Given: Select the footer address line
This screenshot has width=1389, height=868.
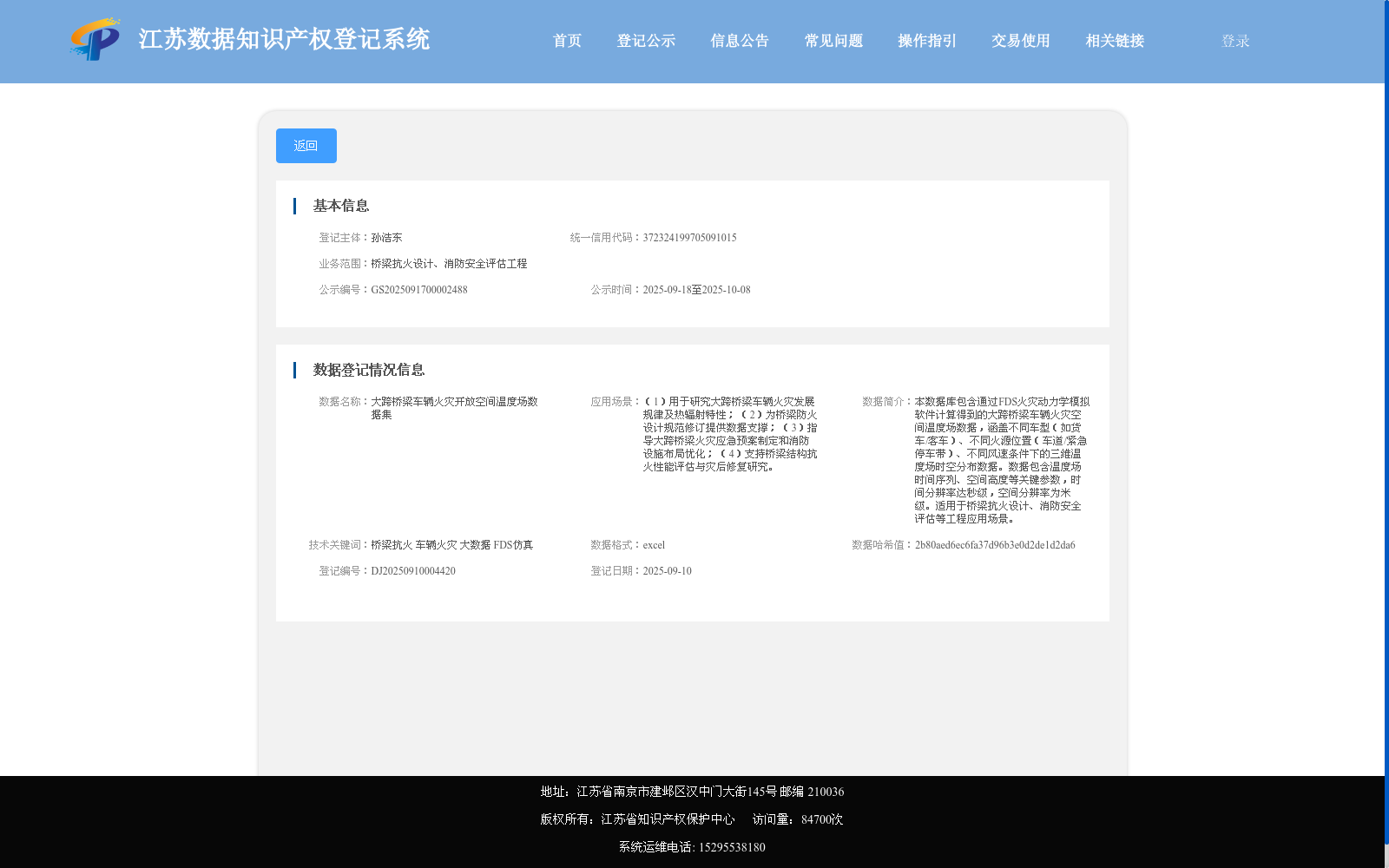Looking at the screenshot, I should coord(692,792).
